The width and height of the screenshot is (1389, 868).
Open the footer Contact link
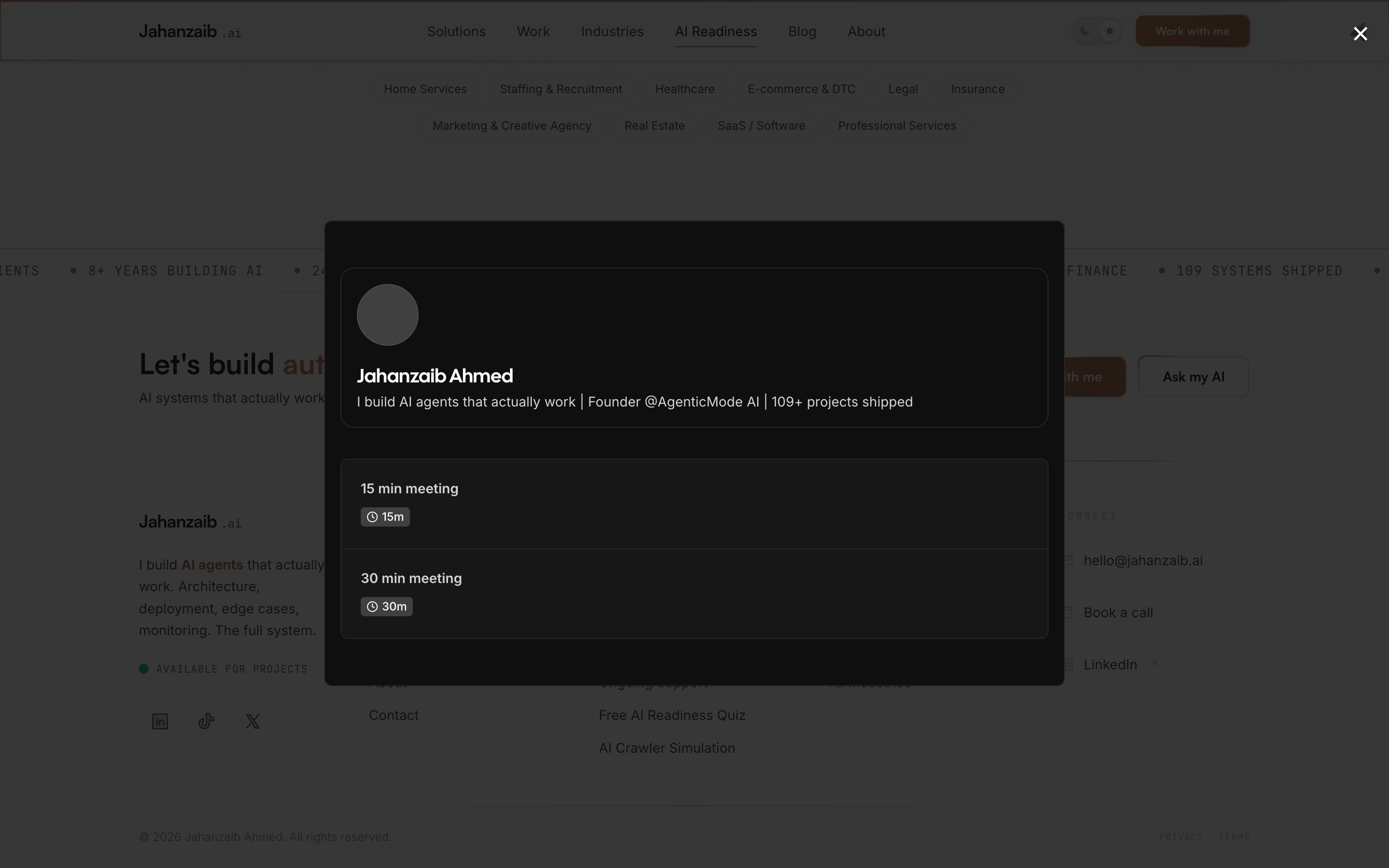[x=394, y=715]
